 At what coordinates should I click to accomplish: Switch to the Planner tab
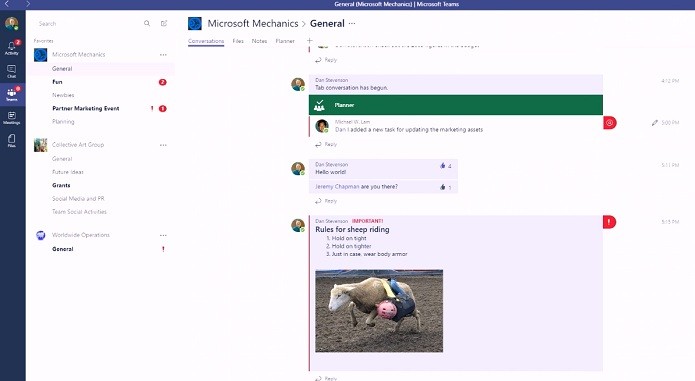click(x=285, y=41)
